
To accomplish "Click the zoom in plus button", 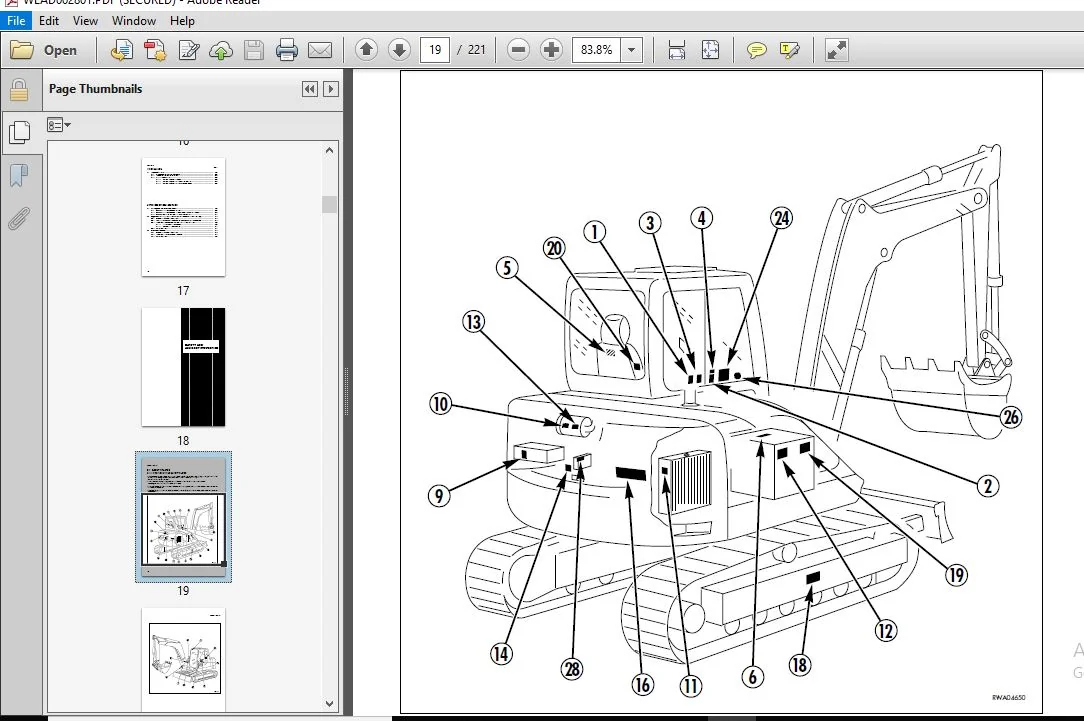I will click(x=551, y=50).
